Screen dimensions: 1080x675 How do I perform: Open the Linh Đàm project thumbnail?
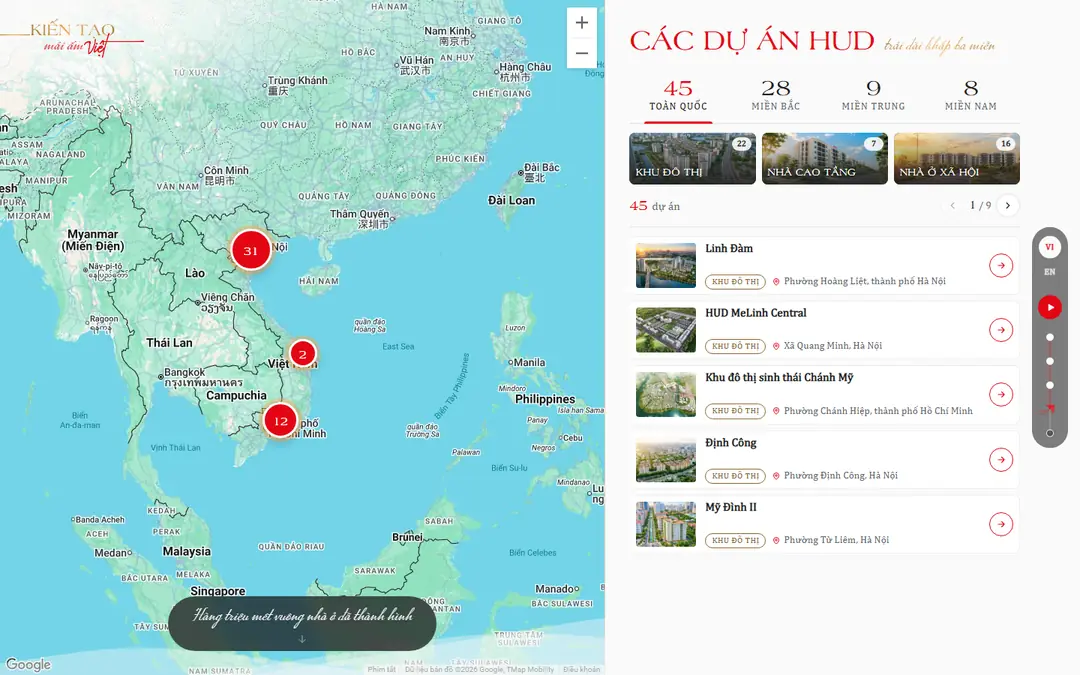pyautogui.click(x=665, y=265)
